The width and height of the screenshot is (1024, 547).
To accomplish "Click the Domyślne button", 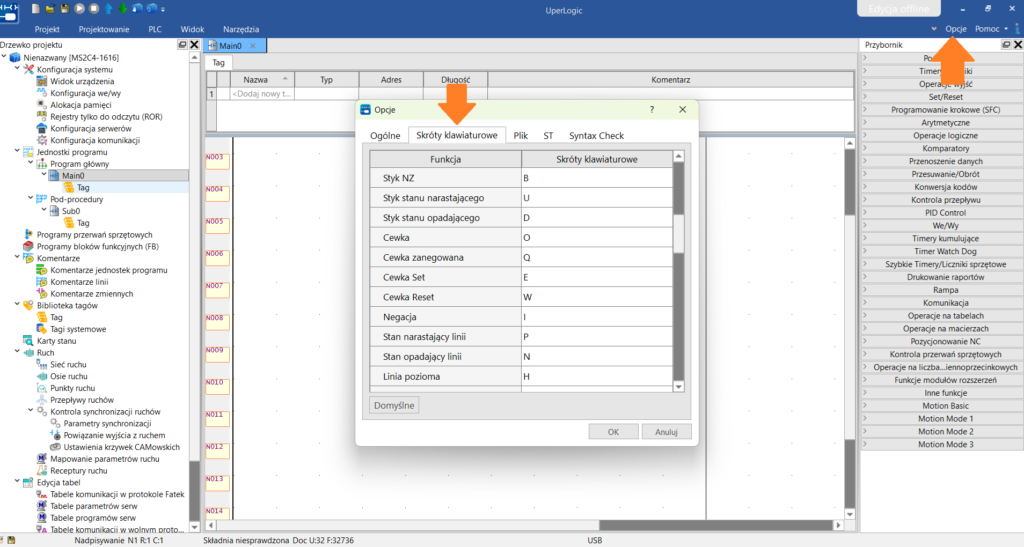I will pyautogui.click(x=394, y=405).
